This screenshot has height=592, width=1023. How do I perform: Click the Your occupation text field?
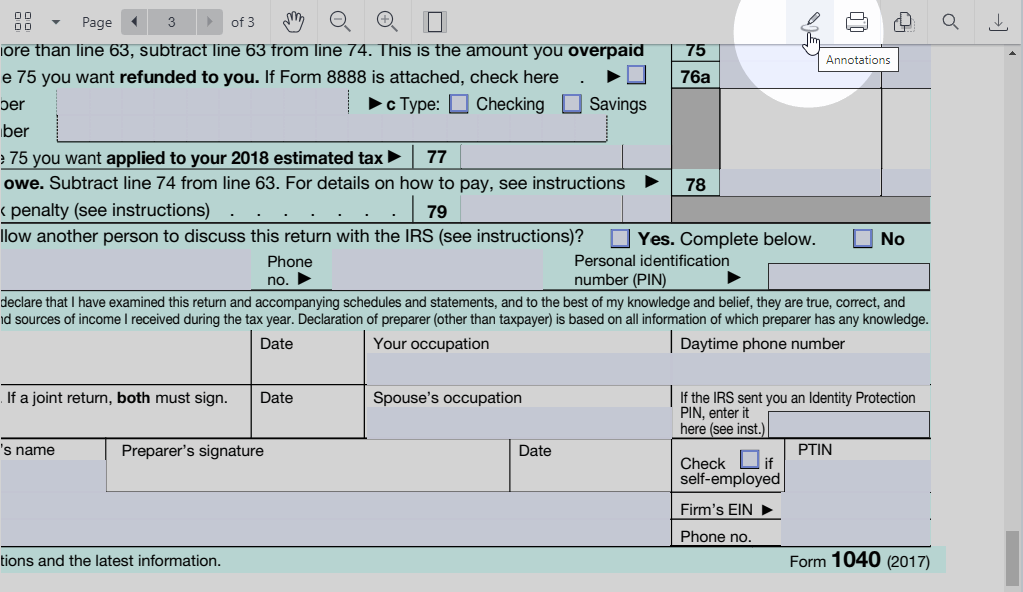(x=518, y=369)
